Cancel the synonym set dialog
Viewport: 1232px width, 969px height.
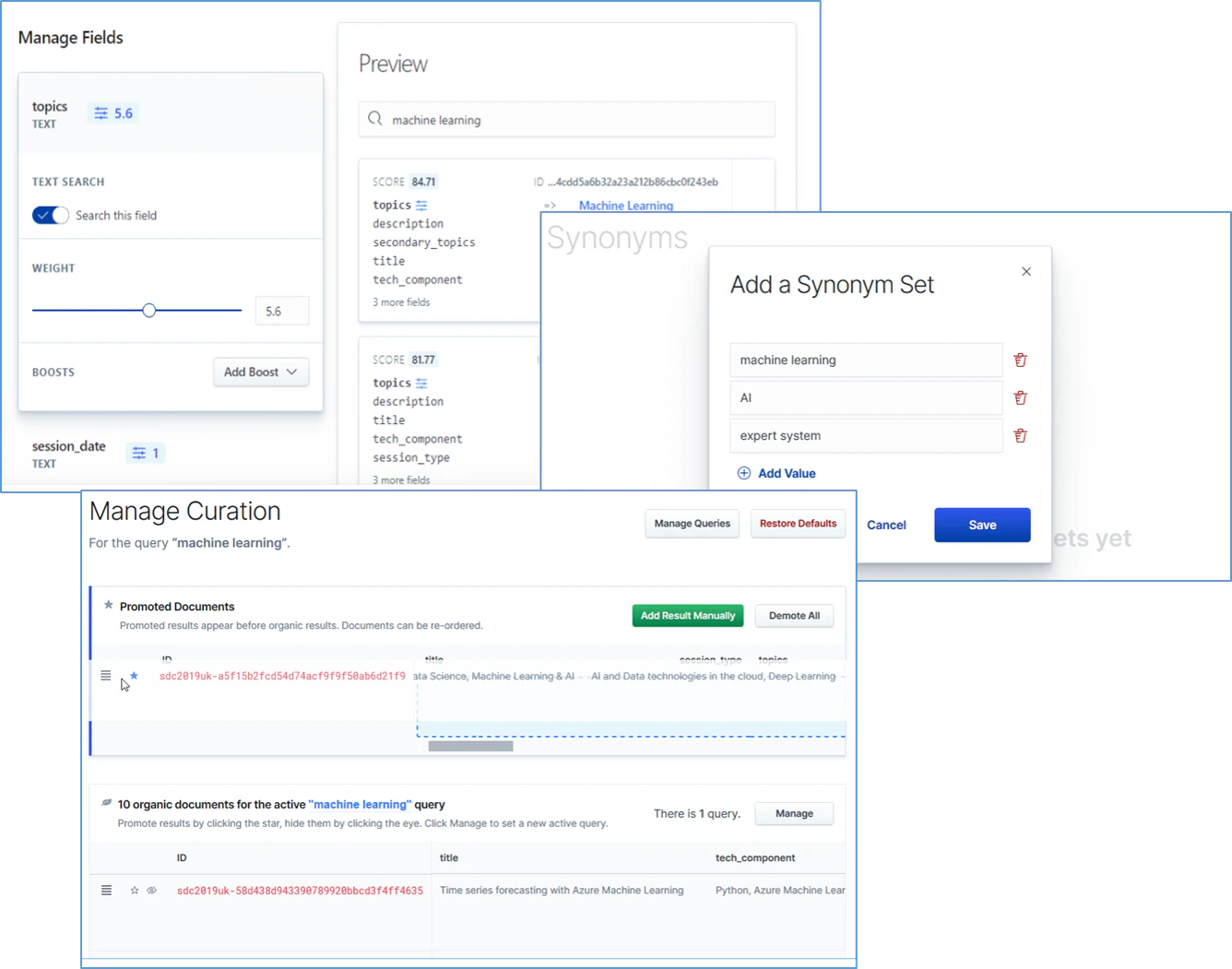pyautogui.click(x=886, y=525)
